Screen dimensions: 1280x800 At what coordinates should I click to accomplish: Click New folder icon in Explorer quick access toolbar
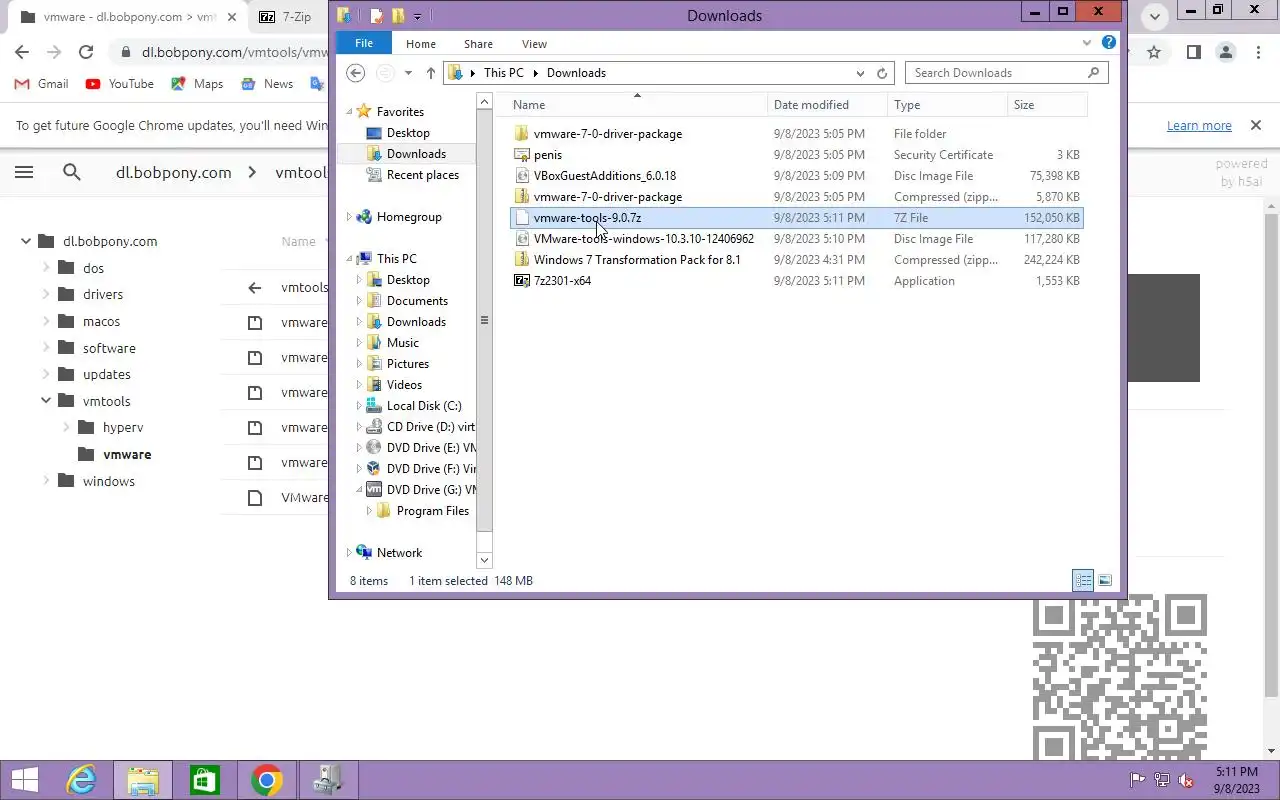[398, 15]
